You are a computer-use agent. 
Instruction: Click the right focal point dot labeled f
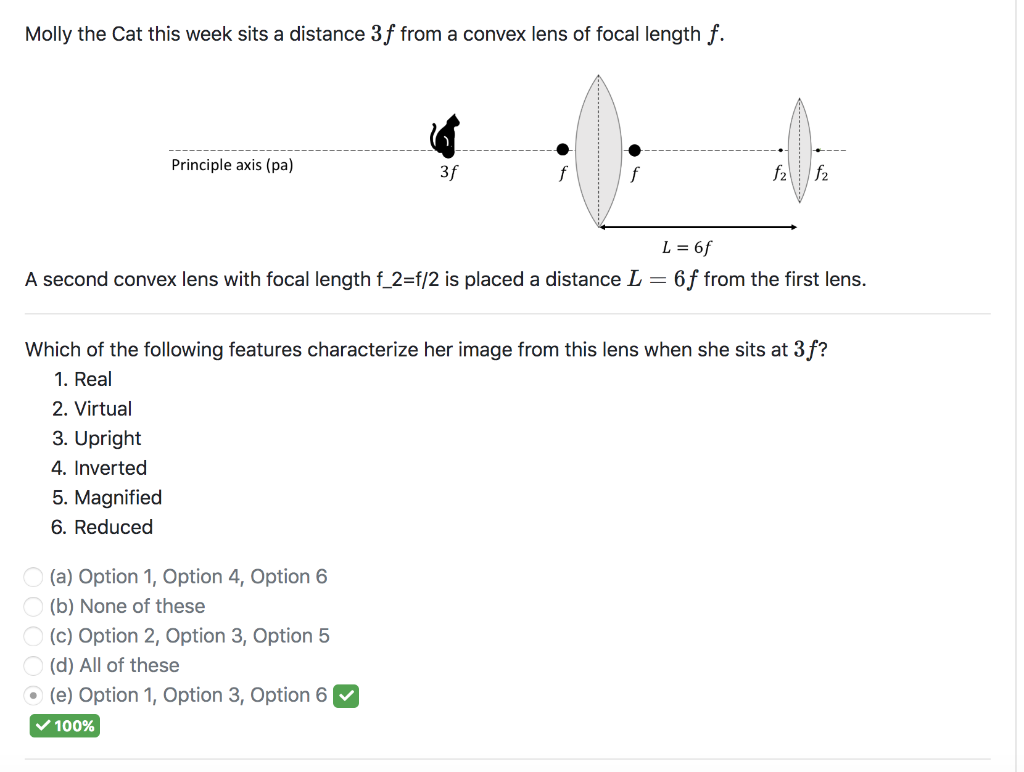click(634, 150)
